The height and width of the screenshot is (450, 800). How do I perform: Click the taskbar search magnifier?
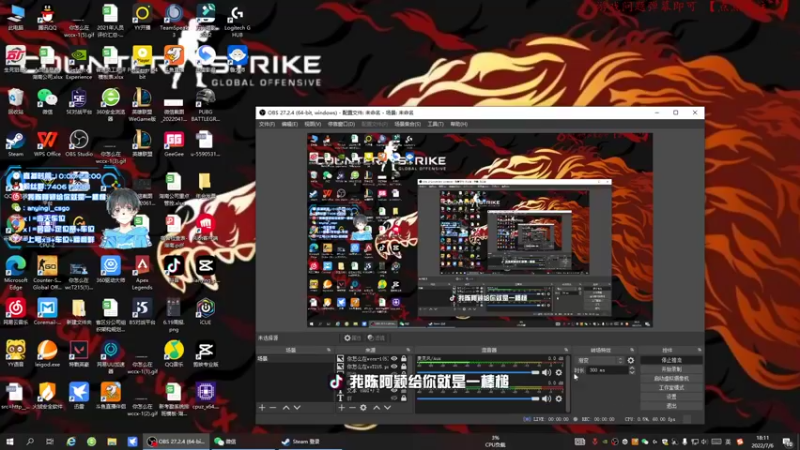point(30,441)
